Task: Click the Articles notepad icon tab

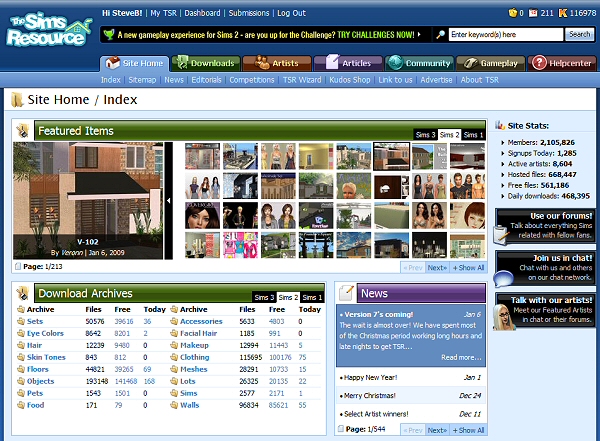Action: pos(350,63)
